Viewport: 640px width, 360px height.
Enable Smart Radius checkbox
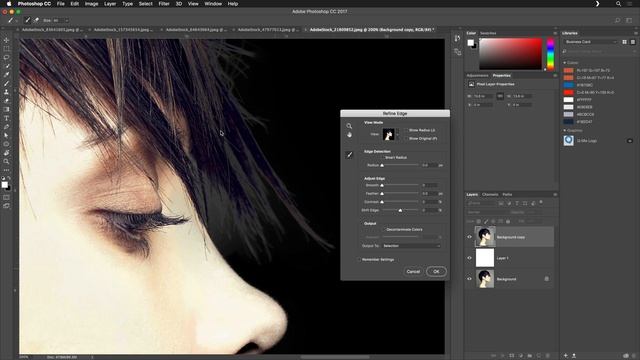point(382,158)
